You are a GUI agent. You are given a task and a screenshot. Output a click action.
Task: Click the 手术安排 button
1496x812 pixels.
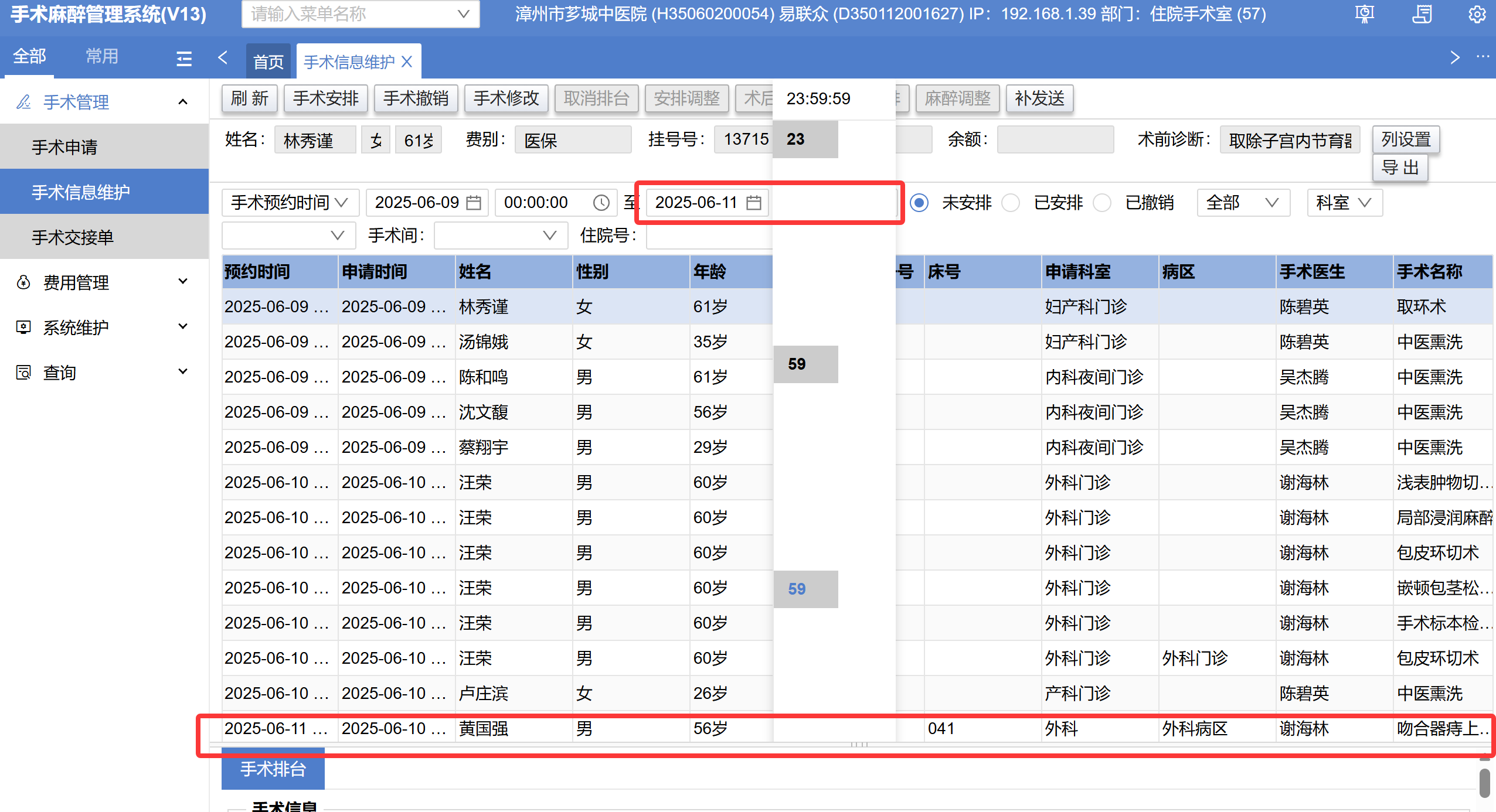(325, 98)
